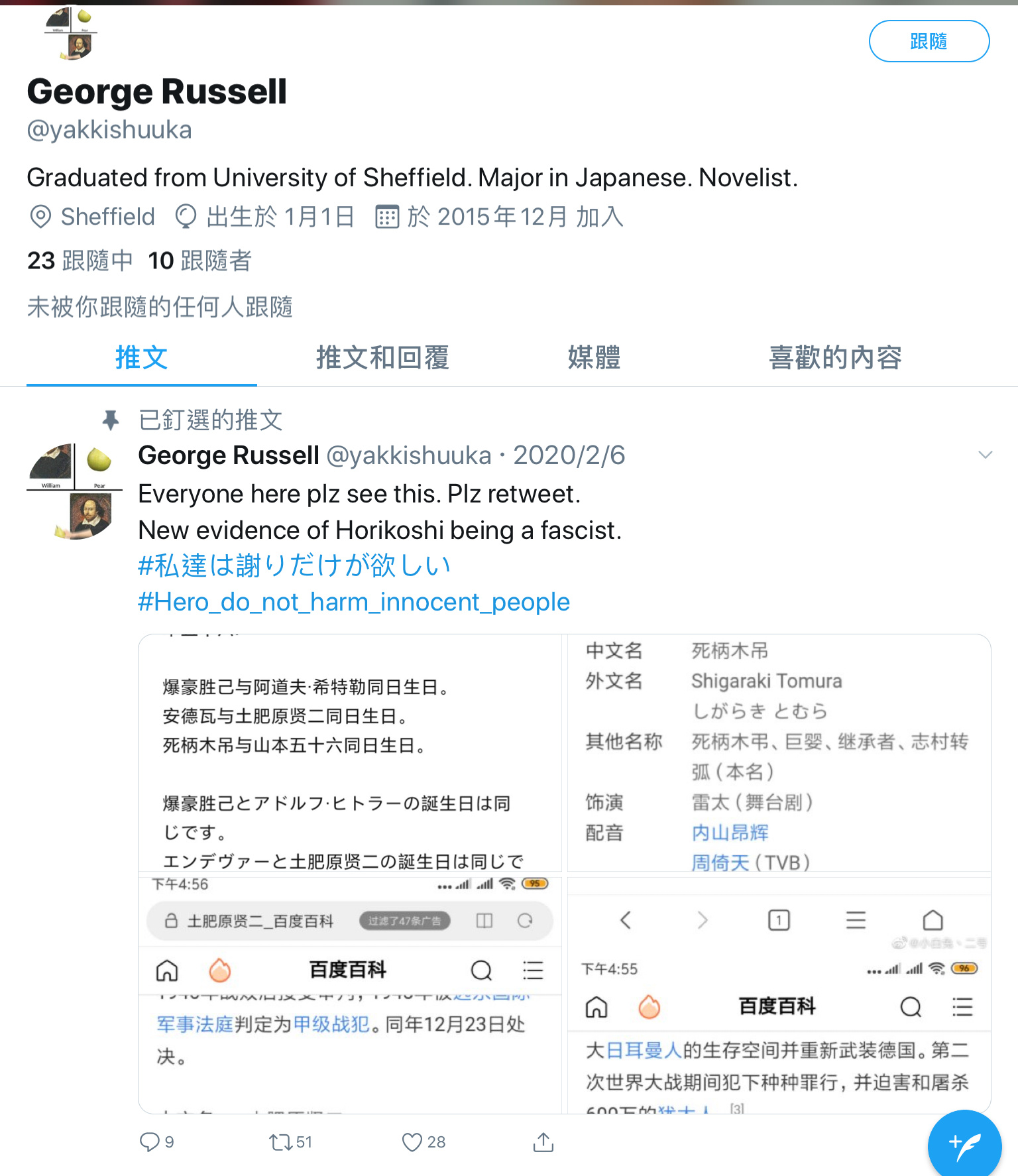Viewport: 1018px width, 1176px height.
Task: Click the 跟隨 follow button
Action: [929, 41]
